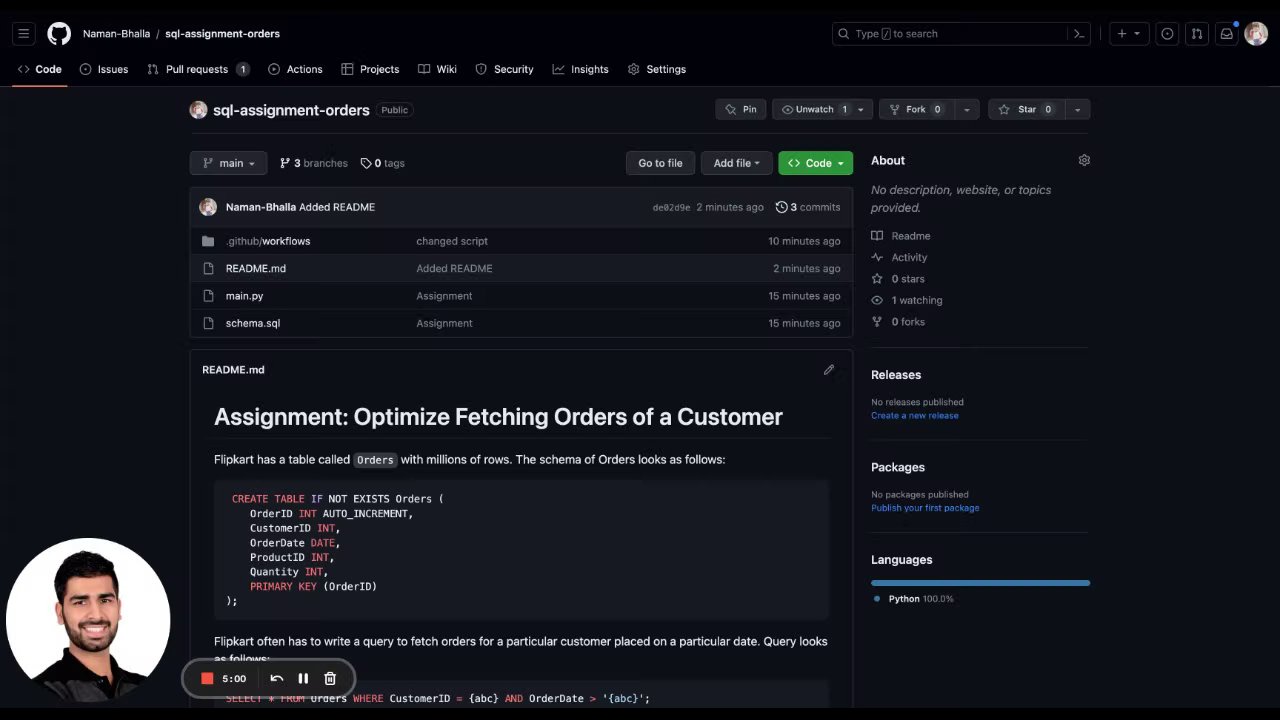The image size is (1280, 720).
Task: Pin this repository
Action: point(741,109)
